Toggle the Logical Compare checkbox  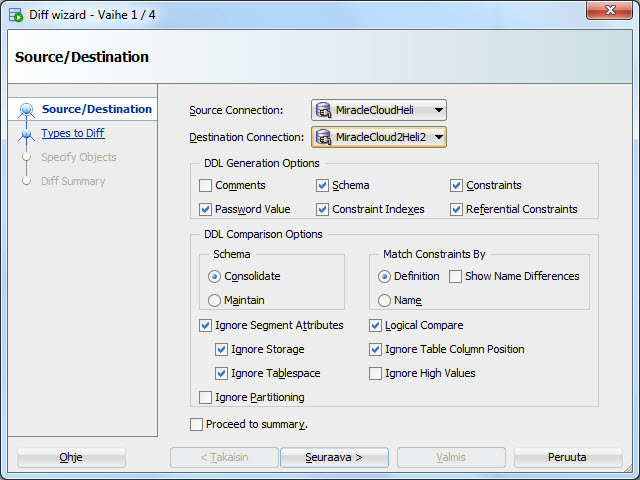pos(375,325)
